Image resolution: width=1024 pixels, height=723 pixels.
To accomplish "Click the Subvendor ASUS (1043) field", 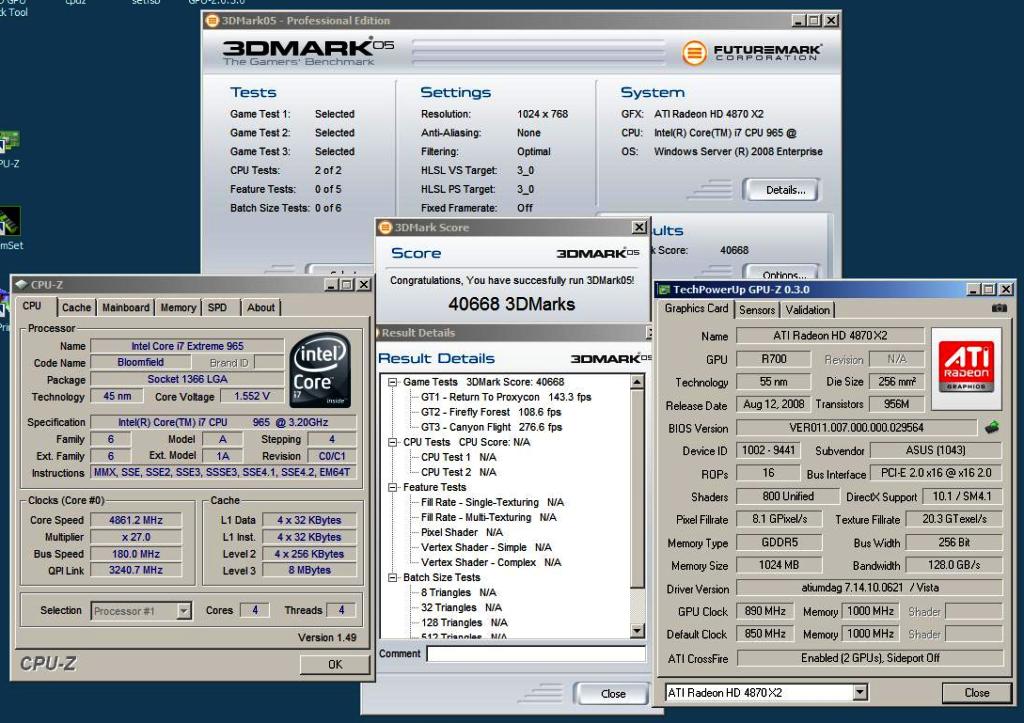I will (x=936, y=451).
